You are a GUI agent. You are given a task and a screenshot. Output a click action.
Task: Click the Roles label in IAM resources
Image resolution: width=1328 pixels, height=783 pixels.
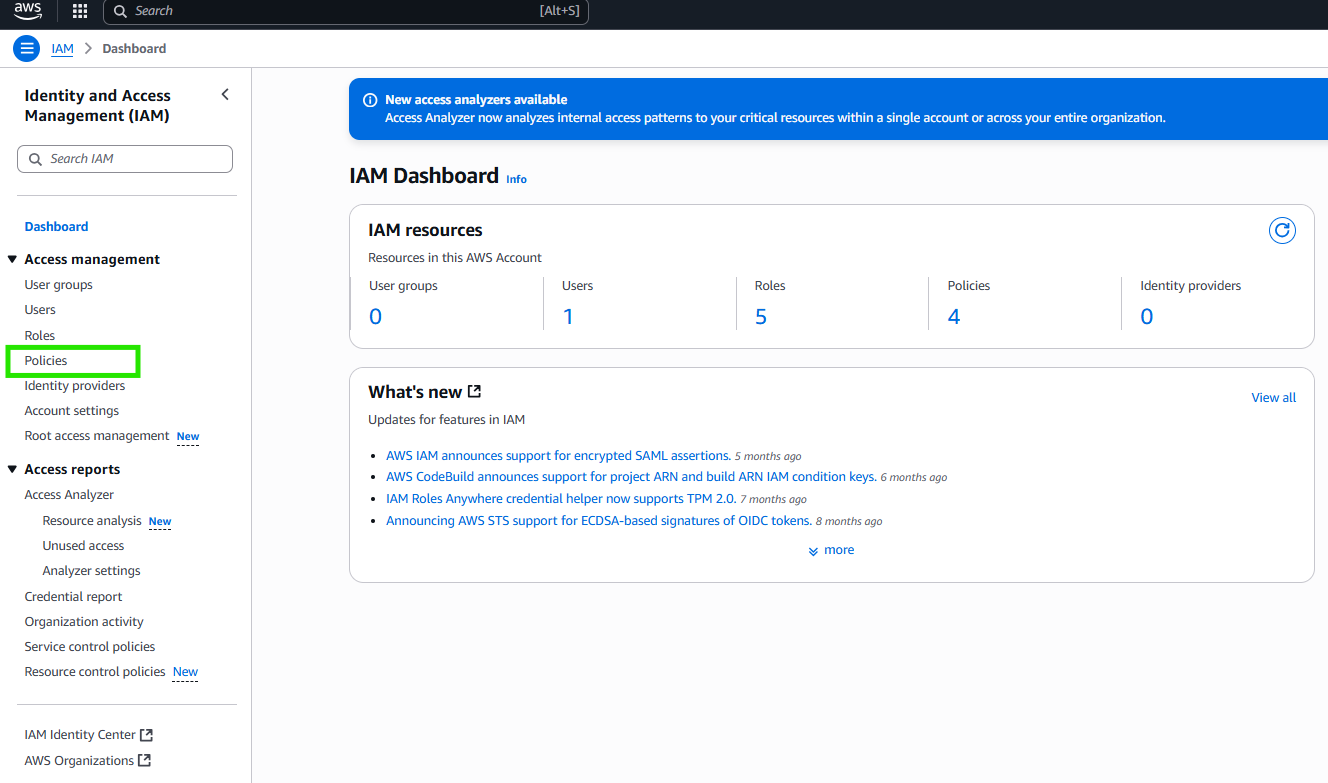pos(770,286)
